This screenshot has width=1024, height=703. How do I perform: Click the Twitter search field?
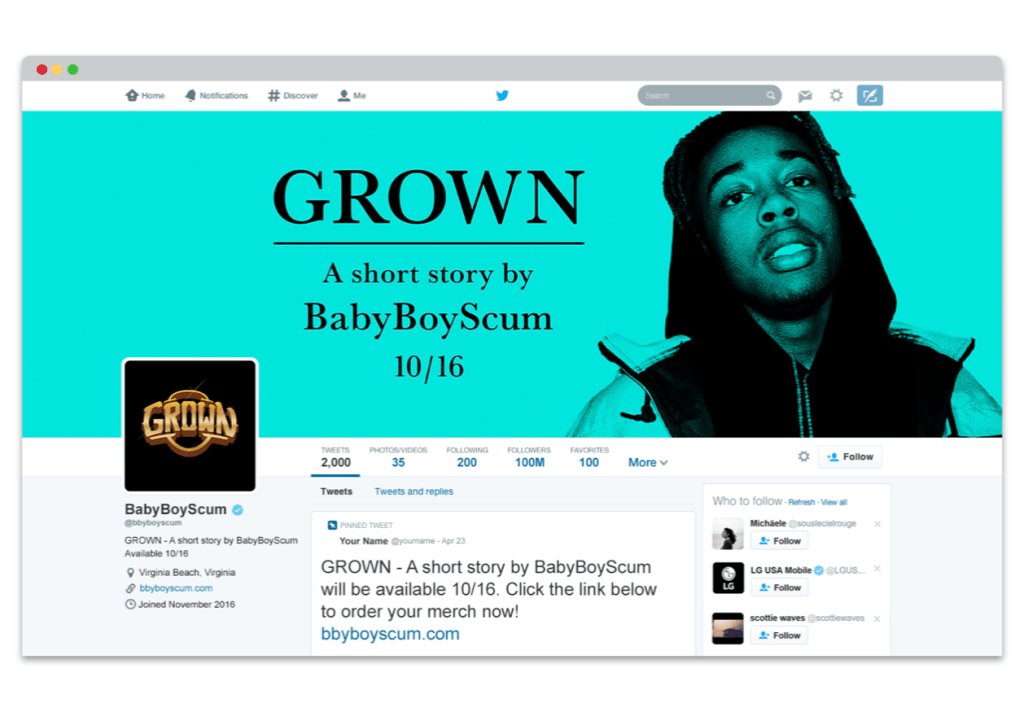702,96
